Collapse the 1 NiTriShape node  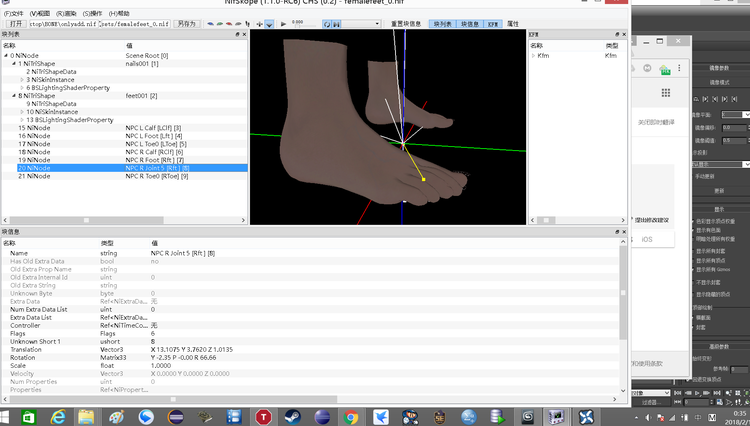pos(14,64)
